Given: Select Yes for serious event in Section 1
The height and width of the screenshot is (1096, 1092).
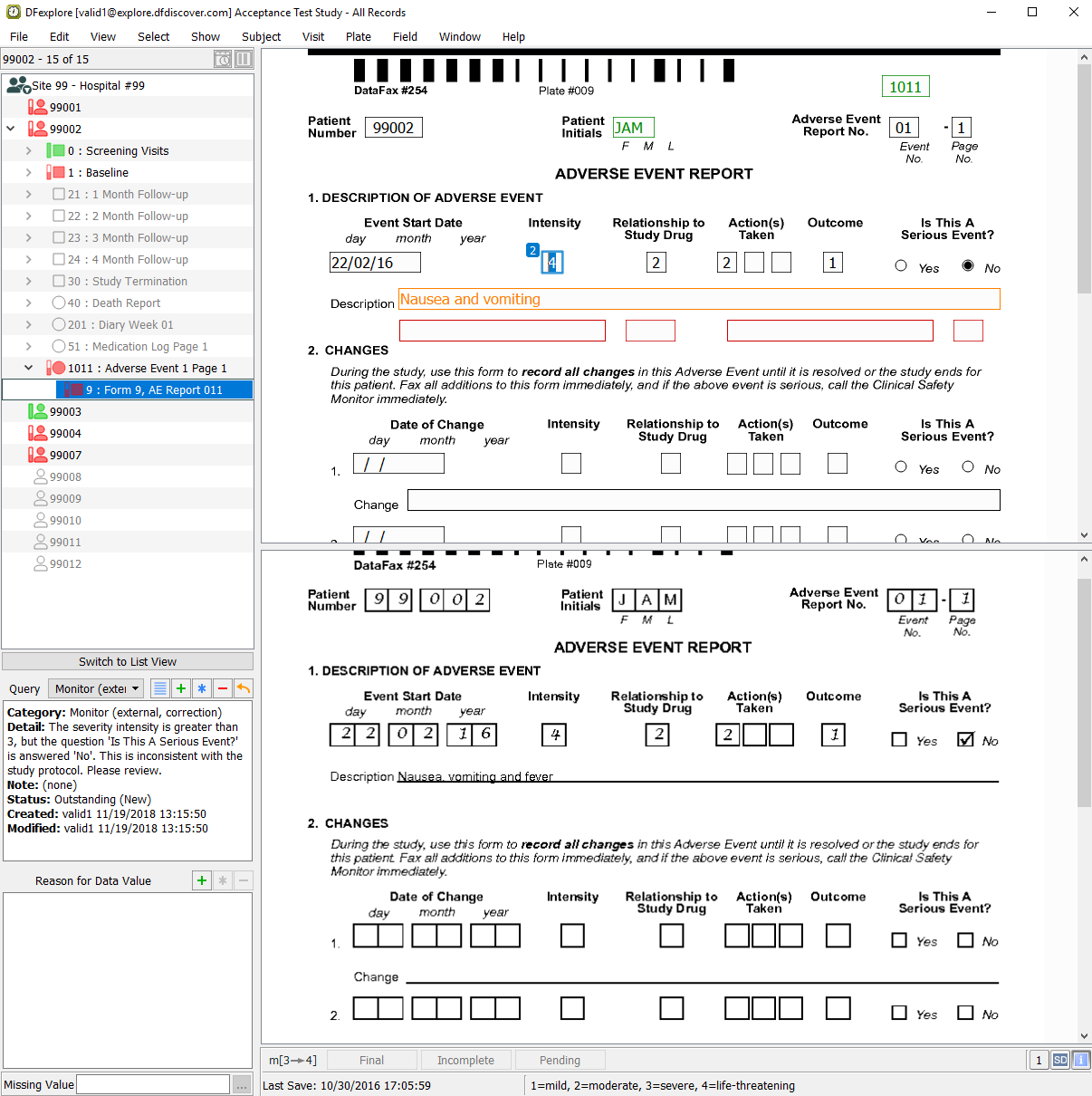Looking at the screenshot, I should tap(901, 265).
